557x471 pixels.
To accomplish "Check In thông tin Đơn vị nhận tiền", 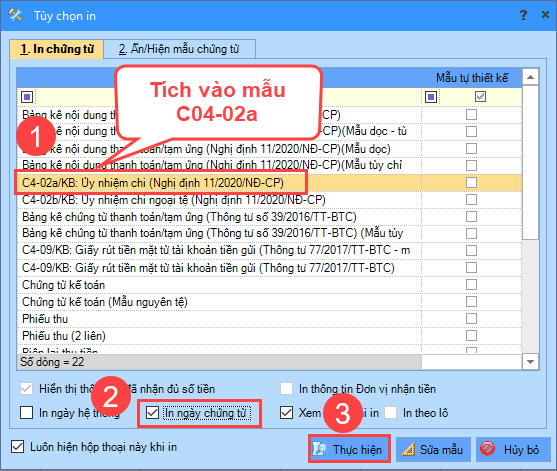I will [286, 389].
